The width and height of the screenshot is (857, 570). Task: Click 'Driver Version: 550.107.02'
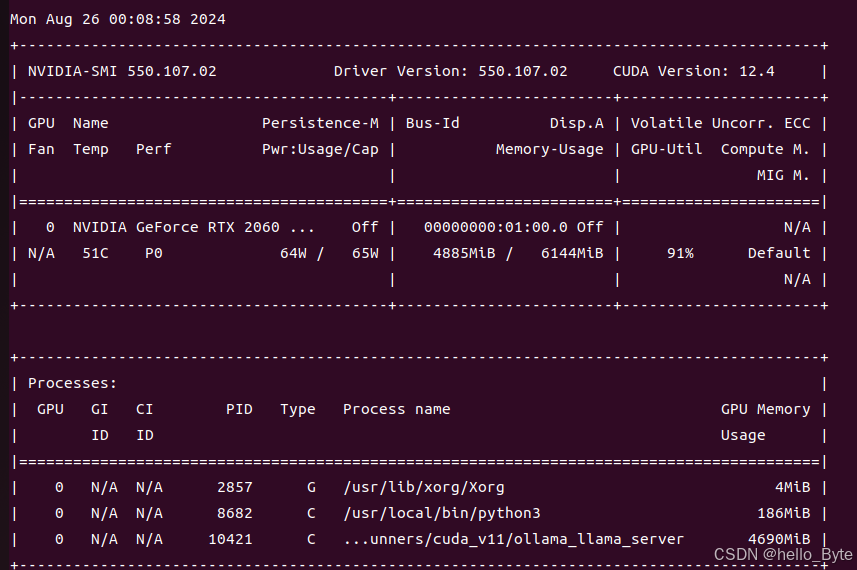coord(451,71)
